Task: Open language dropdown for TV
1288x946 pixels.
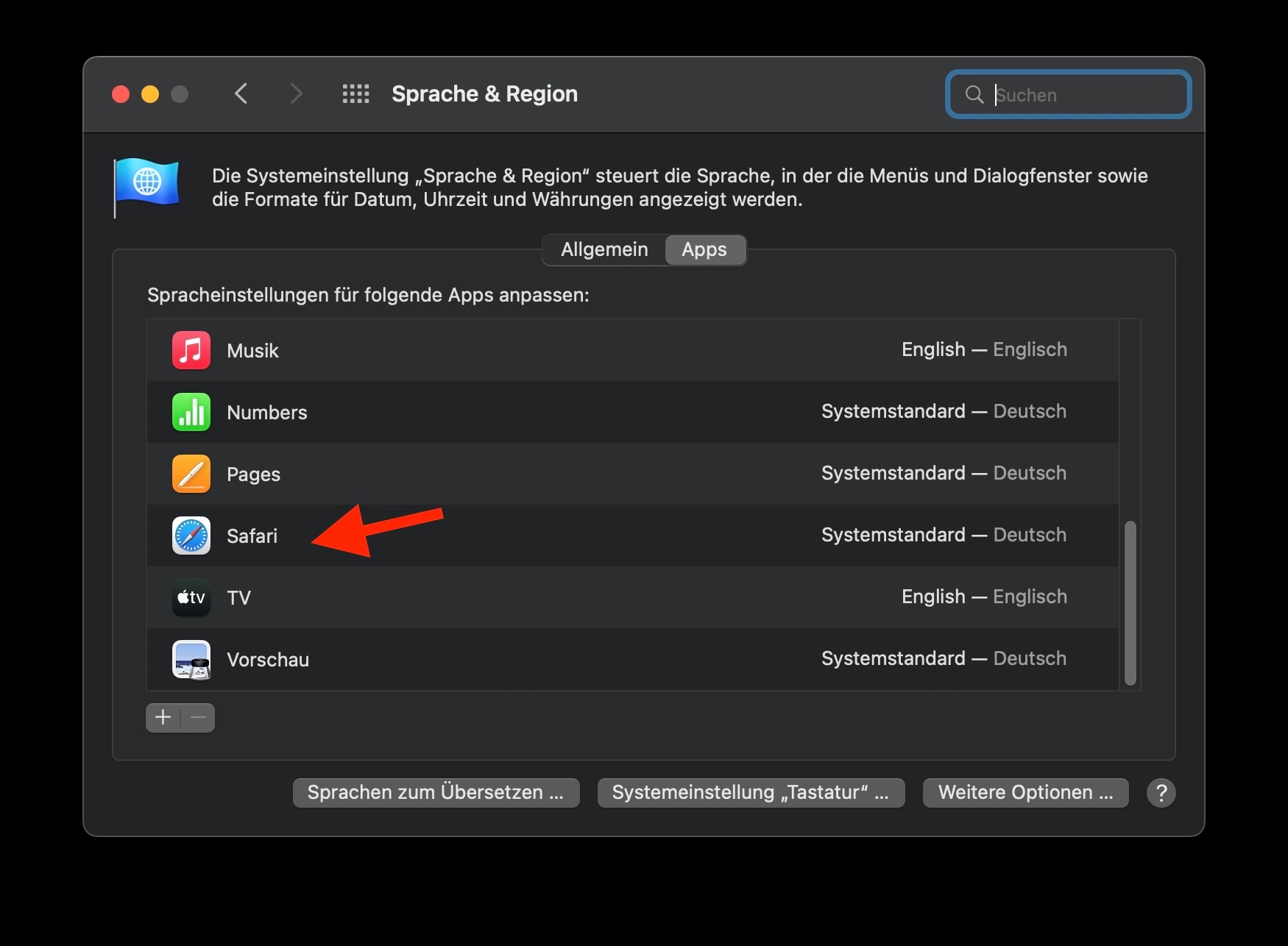Action: (984, 597)
